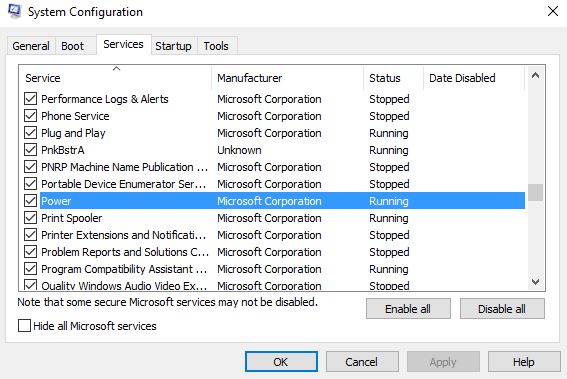
Task: Select the highlighted Power service name
Action: [x=56, y=201]
